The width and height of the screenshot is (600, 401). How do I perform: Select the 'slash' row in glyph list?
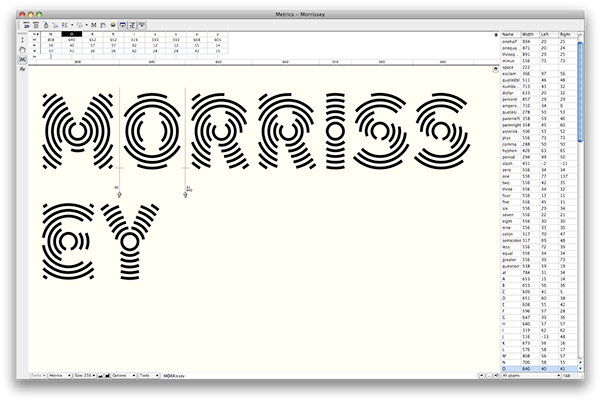click(x=539, y=163)
